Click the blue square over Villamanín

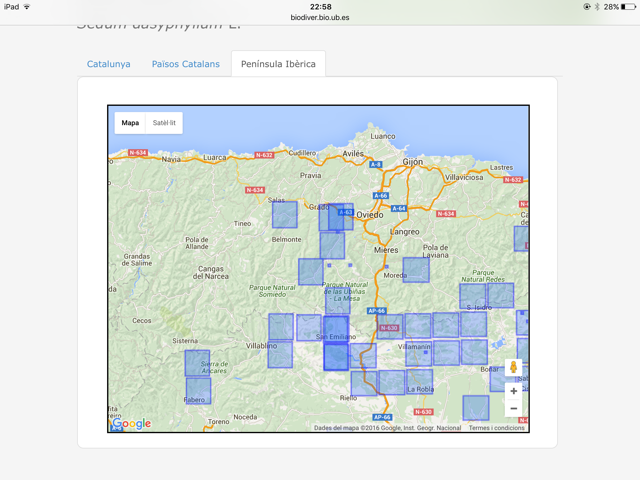418,352
